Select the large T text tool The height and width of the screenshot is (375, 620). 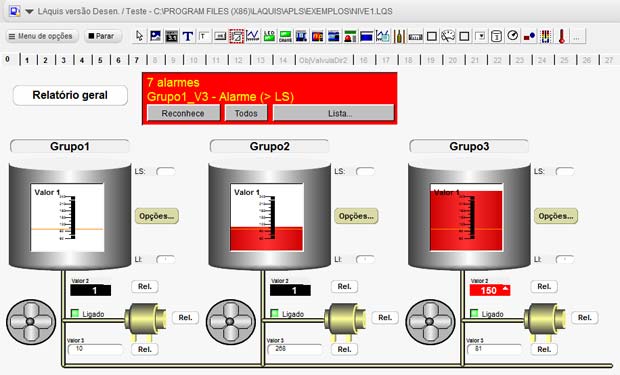click(188, 36)
